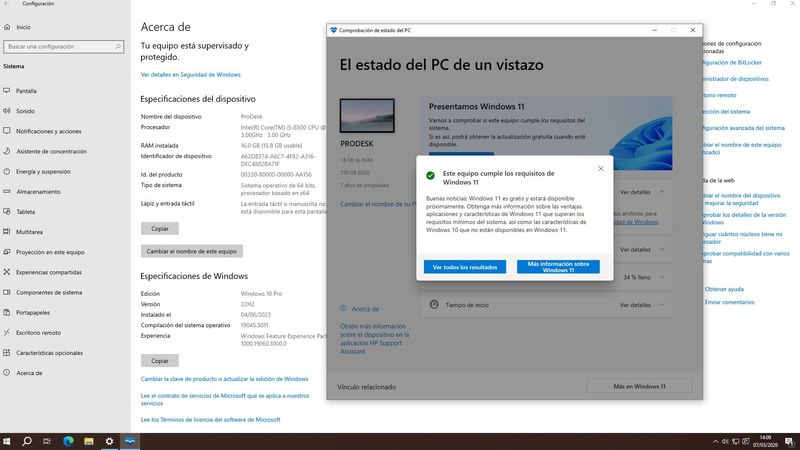The image size is (800, 450).
Task: Close the Windows 11 requirements popup
Action: pyautogui.click(x=601, y=168)
